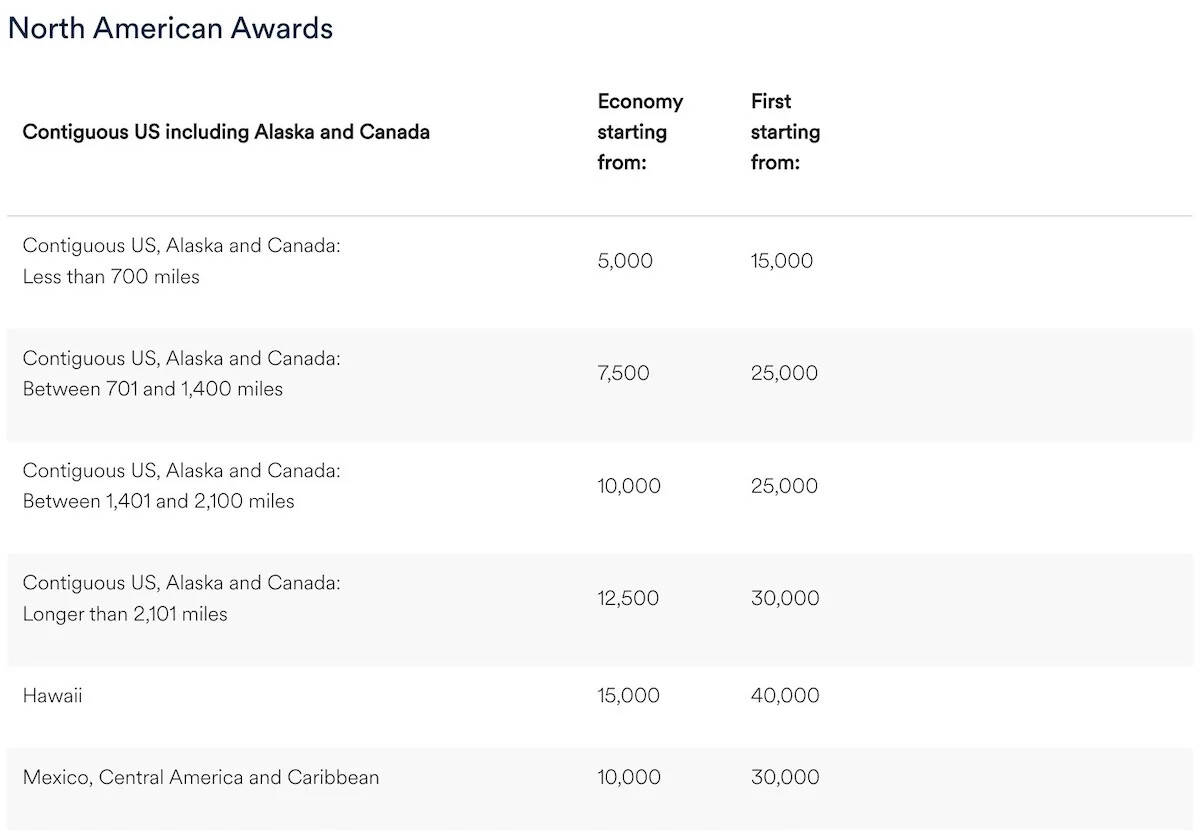Viewport: 1200px width, 838px height.
Task: Click the First starting from column header
Action: click(785, 131)
